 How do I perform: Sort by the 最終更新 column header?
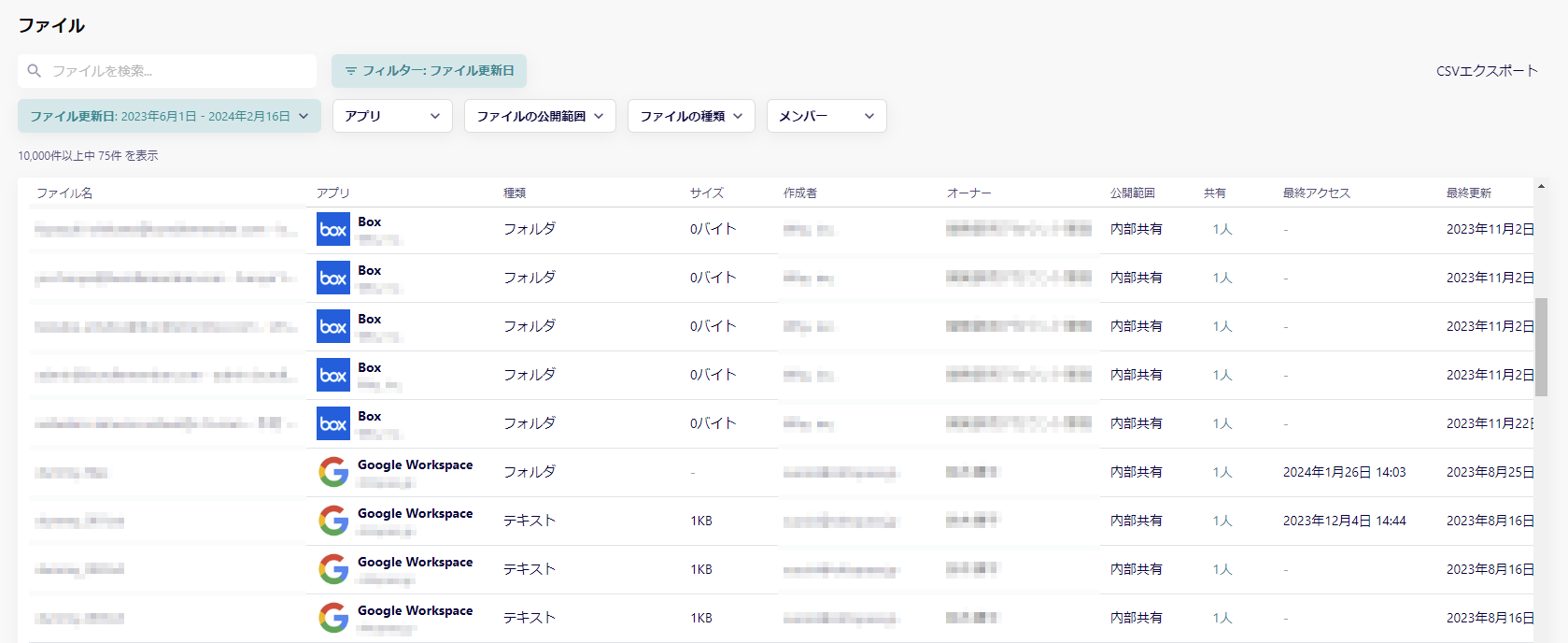pyautogui.click(x=1469, y=193)
